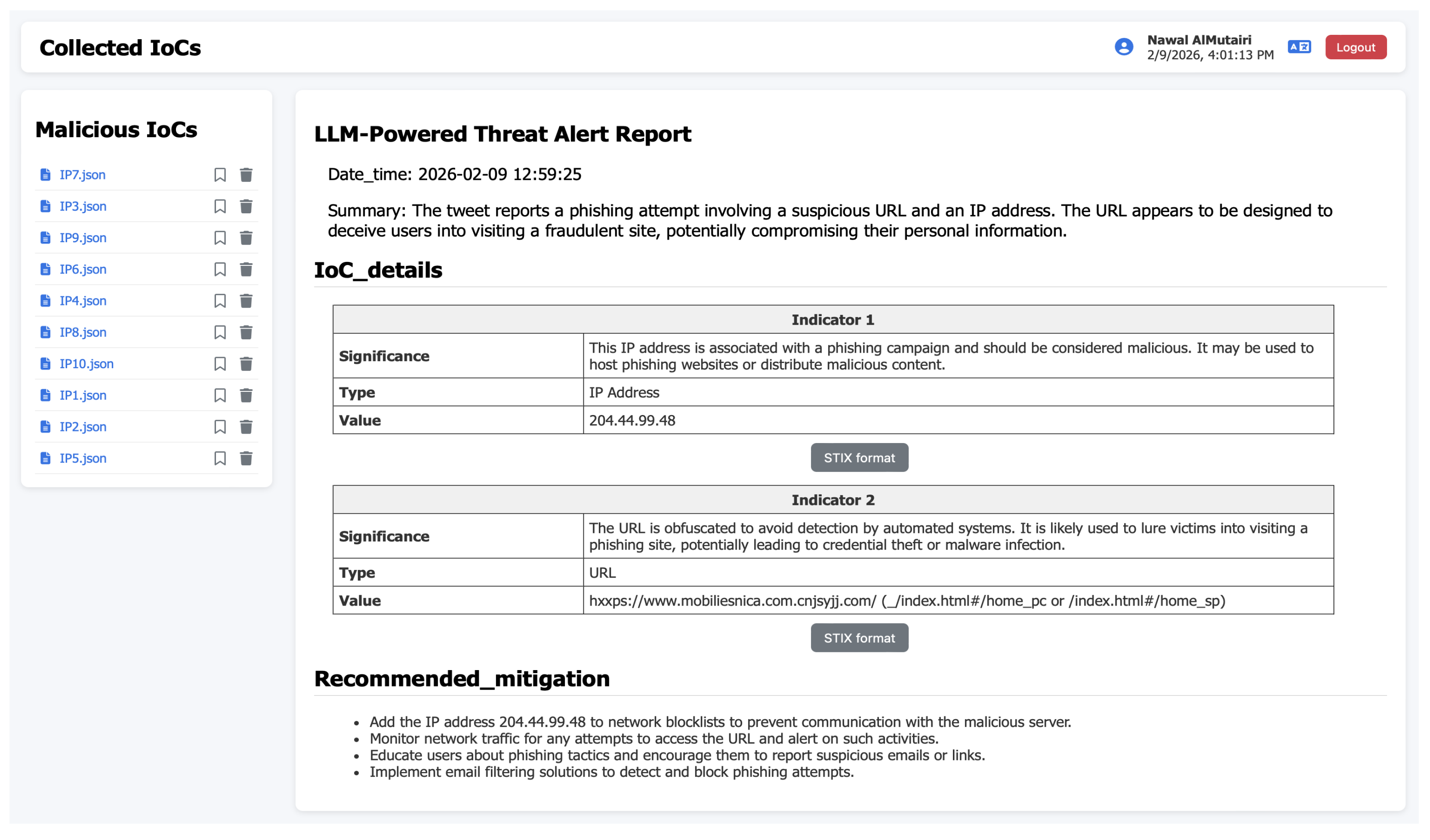Click the mitigation item about email filtering
Viewport: 1430px width, 840px height.
612,772
